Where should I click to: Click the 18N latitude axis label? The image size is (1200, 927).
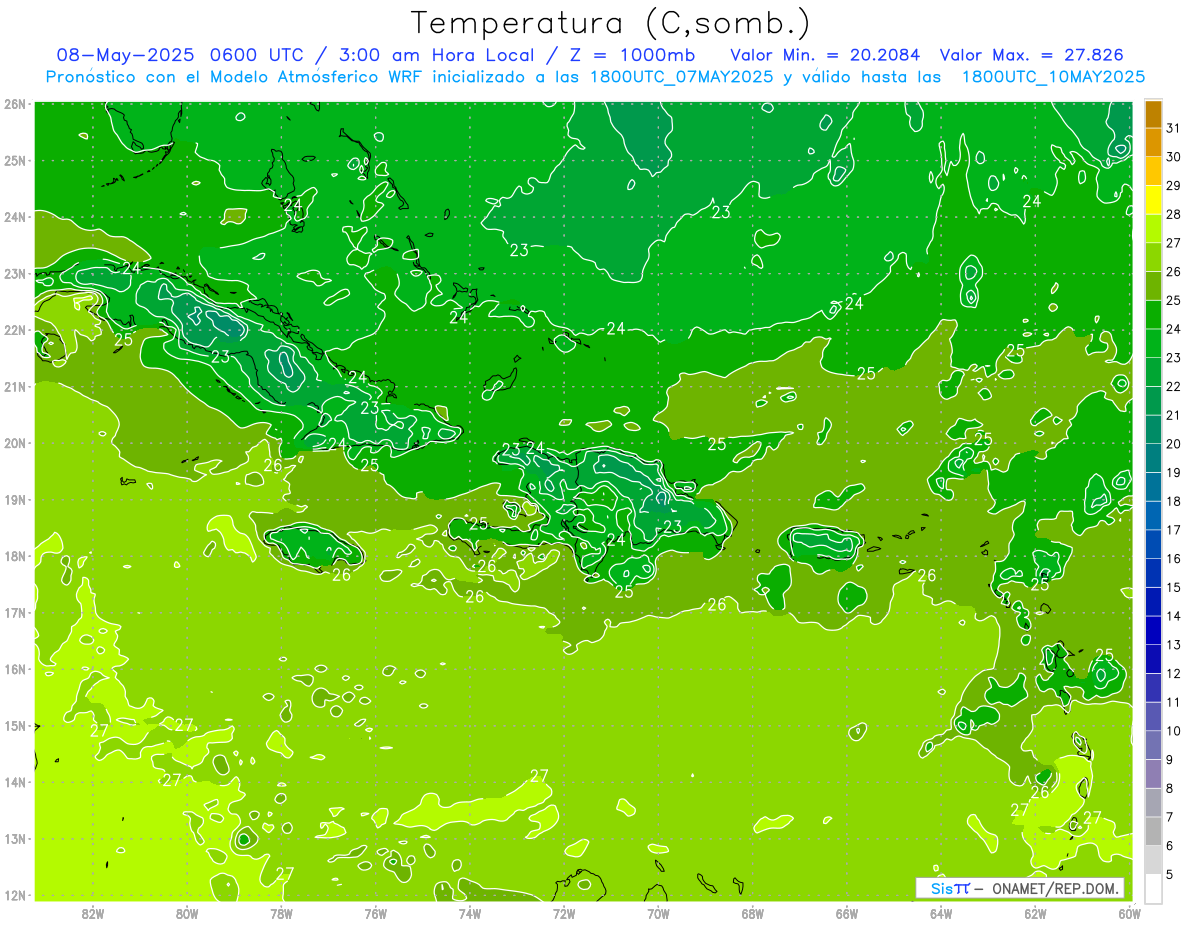tap(14, 556)
